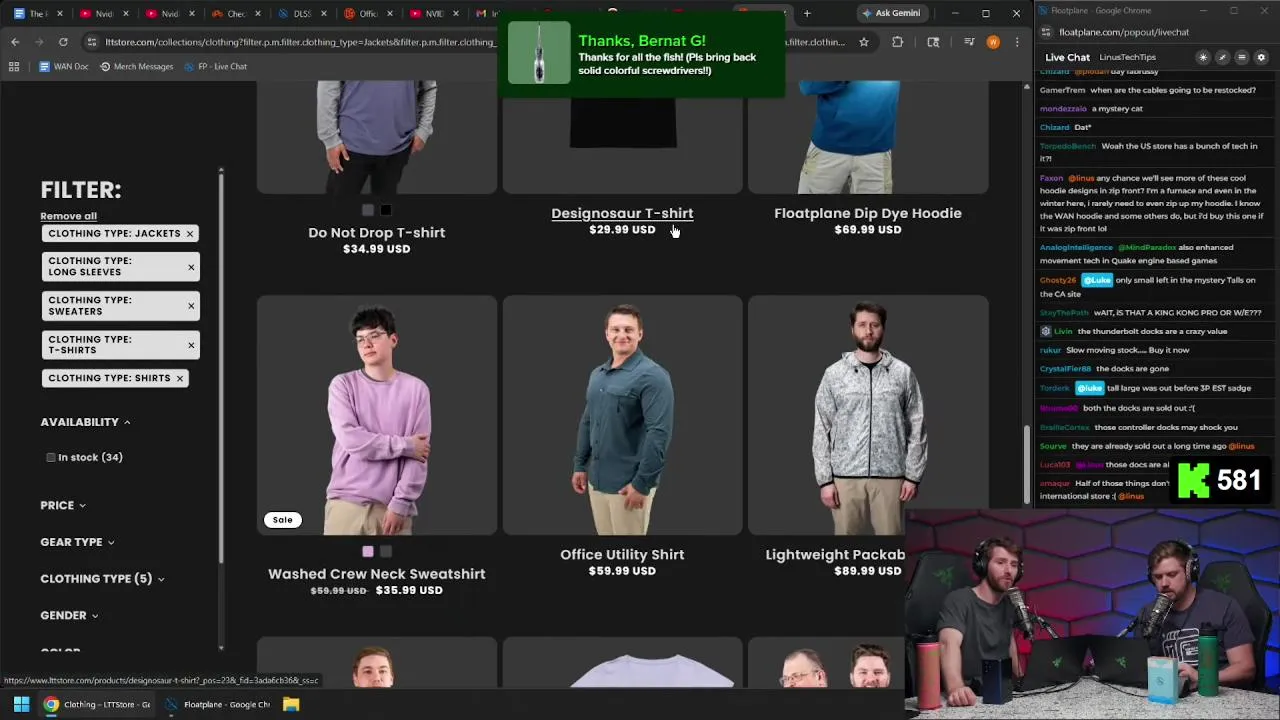This screenshot has height=720, width=1280.
Task: Switch to Clothing - LTTStore Chrome taskbar item
Action: [x=97, y=704]
